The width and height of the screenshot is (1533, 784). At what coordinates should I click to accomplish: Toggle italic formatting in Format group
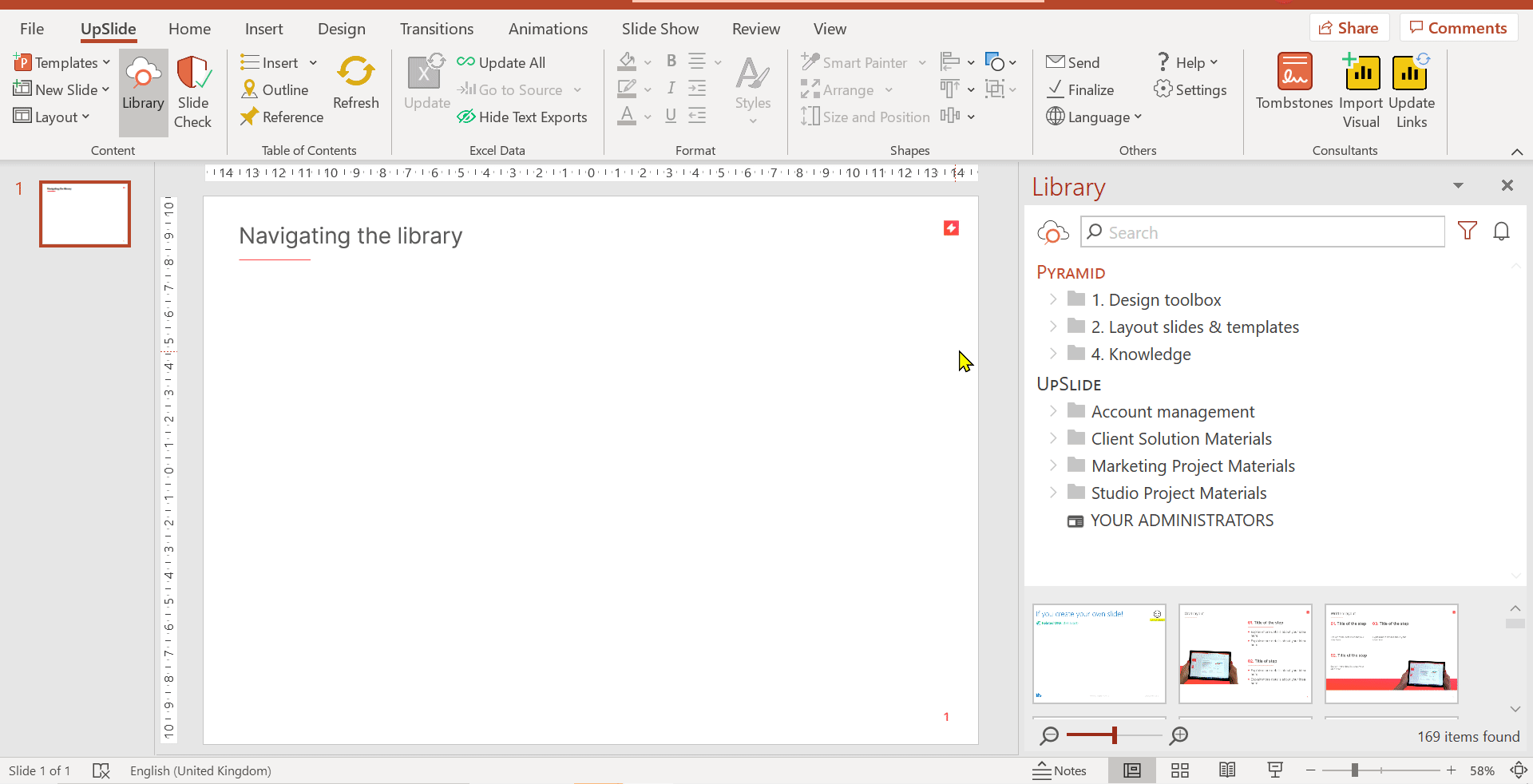click(671, 89)
